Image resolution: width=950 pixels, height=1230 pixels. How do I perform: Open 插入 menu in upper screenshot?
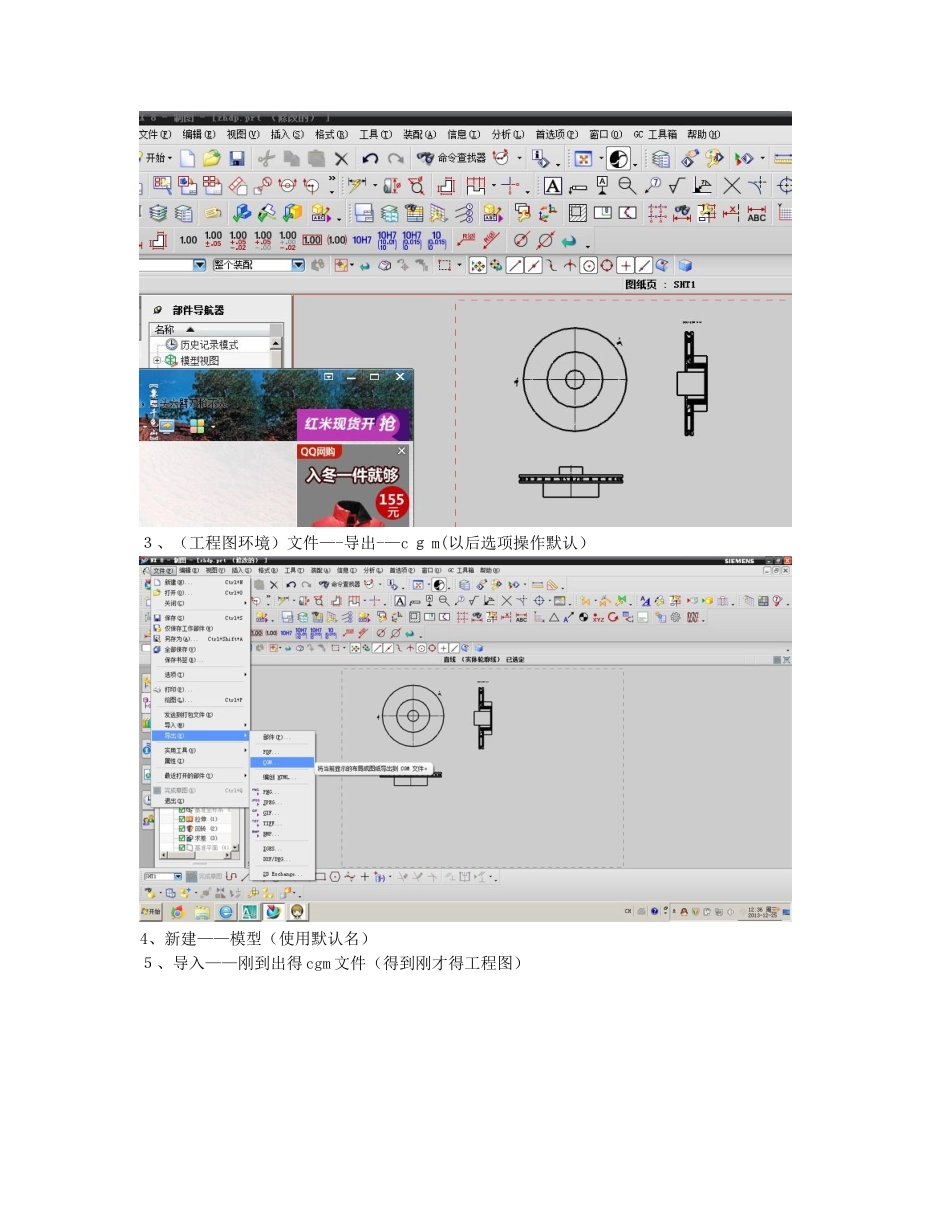(x=286, y=134)
